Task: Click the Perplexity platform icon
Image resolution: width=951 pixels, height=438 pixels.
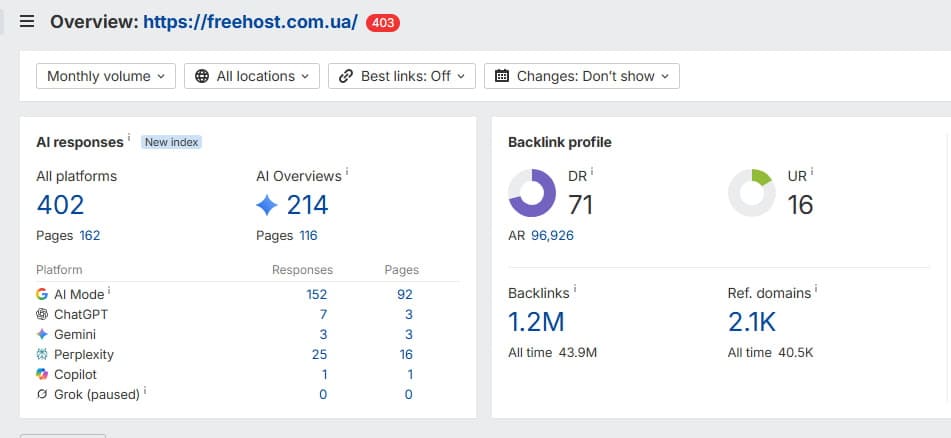Action: (x=42, y=354)
